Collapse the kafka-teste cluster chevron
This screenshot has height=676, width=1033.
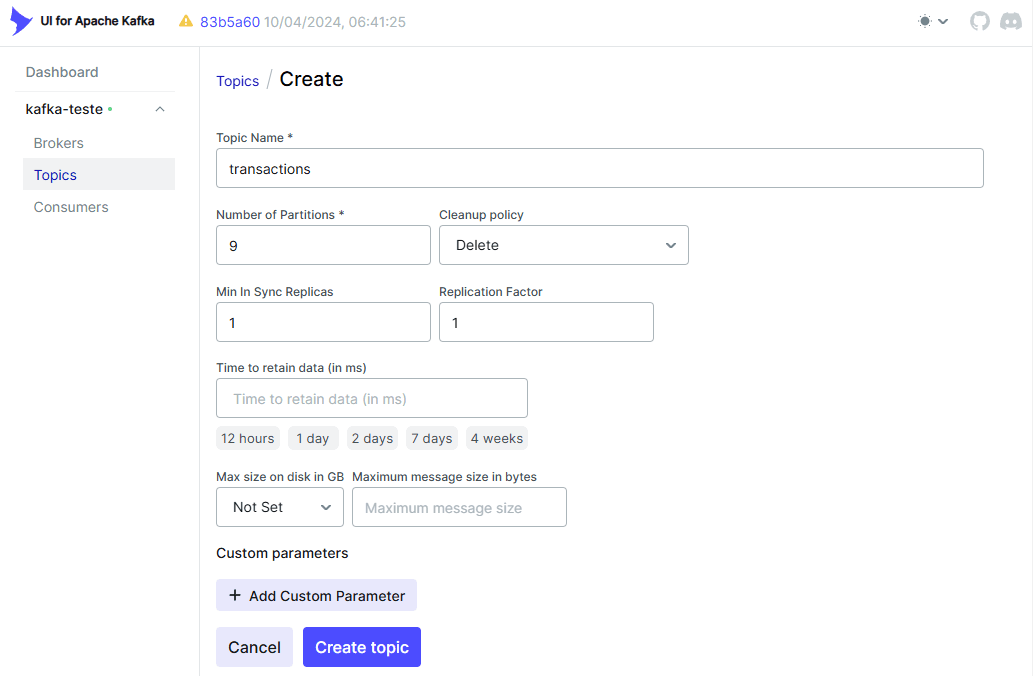point(159,109)
